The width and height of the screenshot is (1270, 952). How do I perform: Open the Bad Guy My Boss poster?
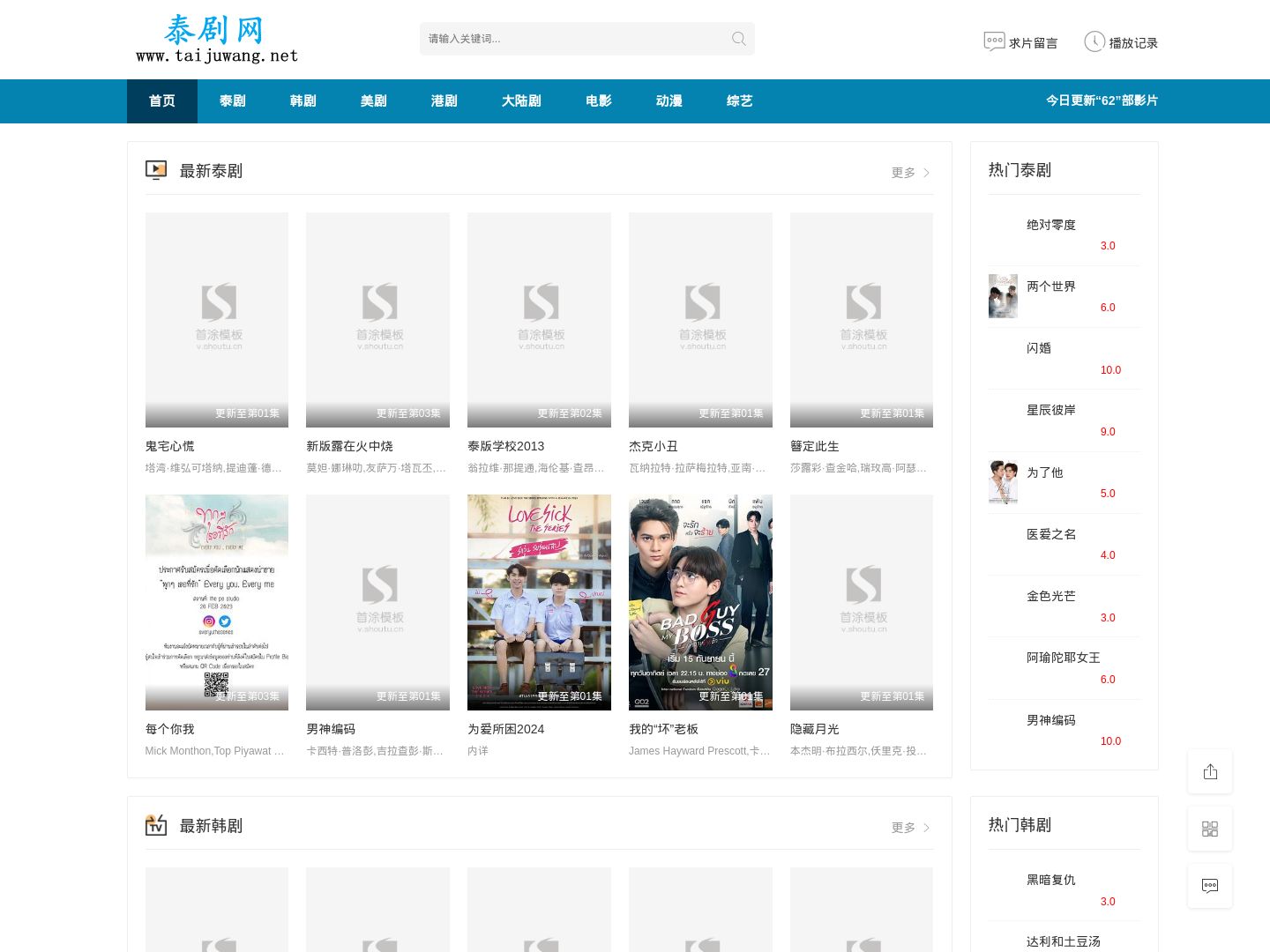click(700, 602)
